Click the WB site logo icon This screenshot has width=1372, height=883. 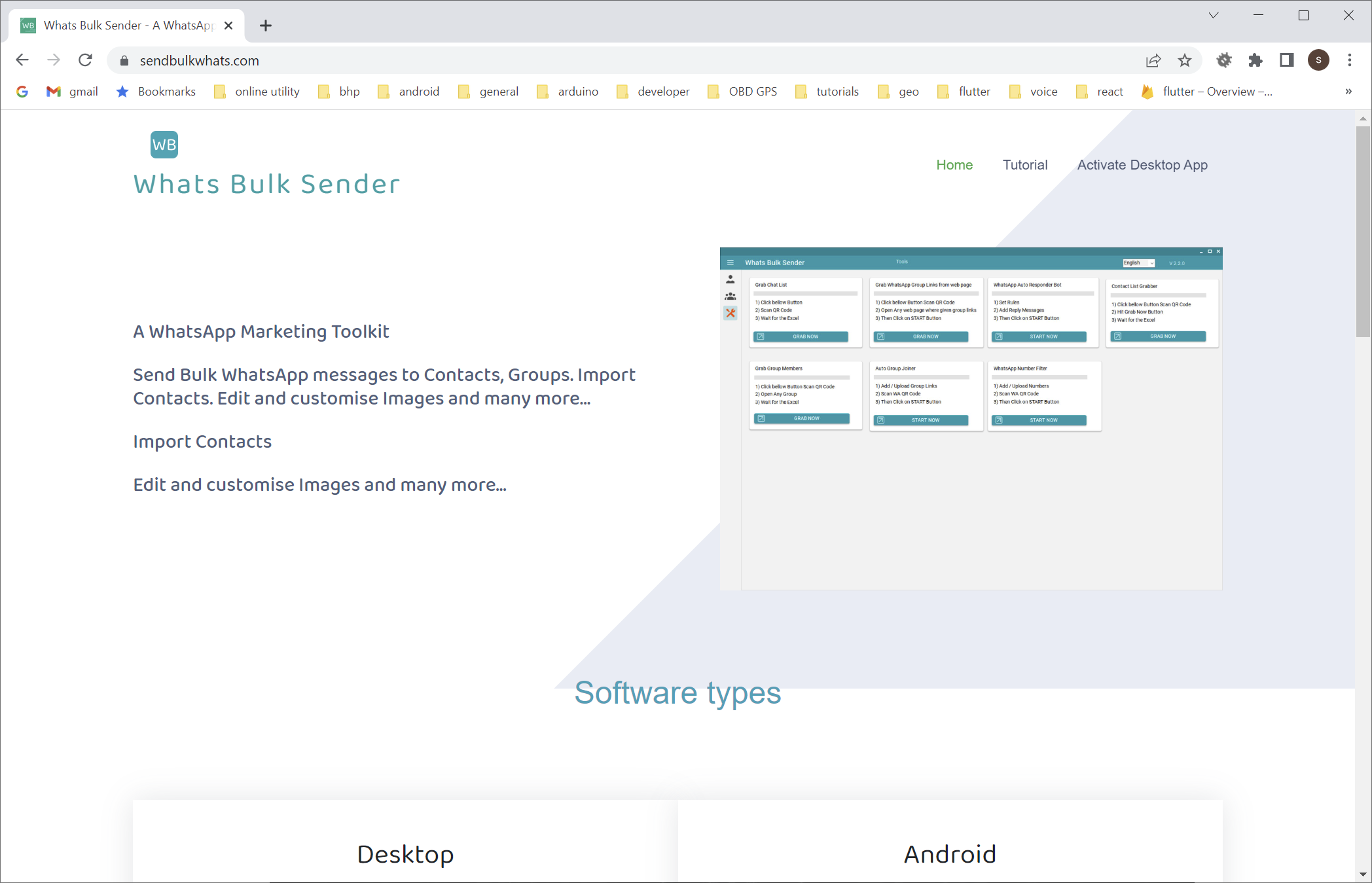pyautogui.click(x=164, y=145)
